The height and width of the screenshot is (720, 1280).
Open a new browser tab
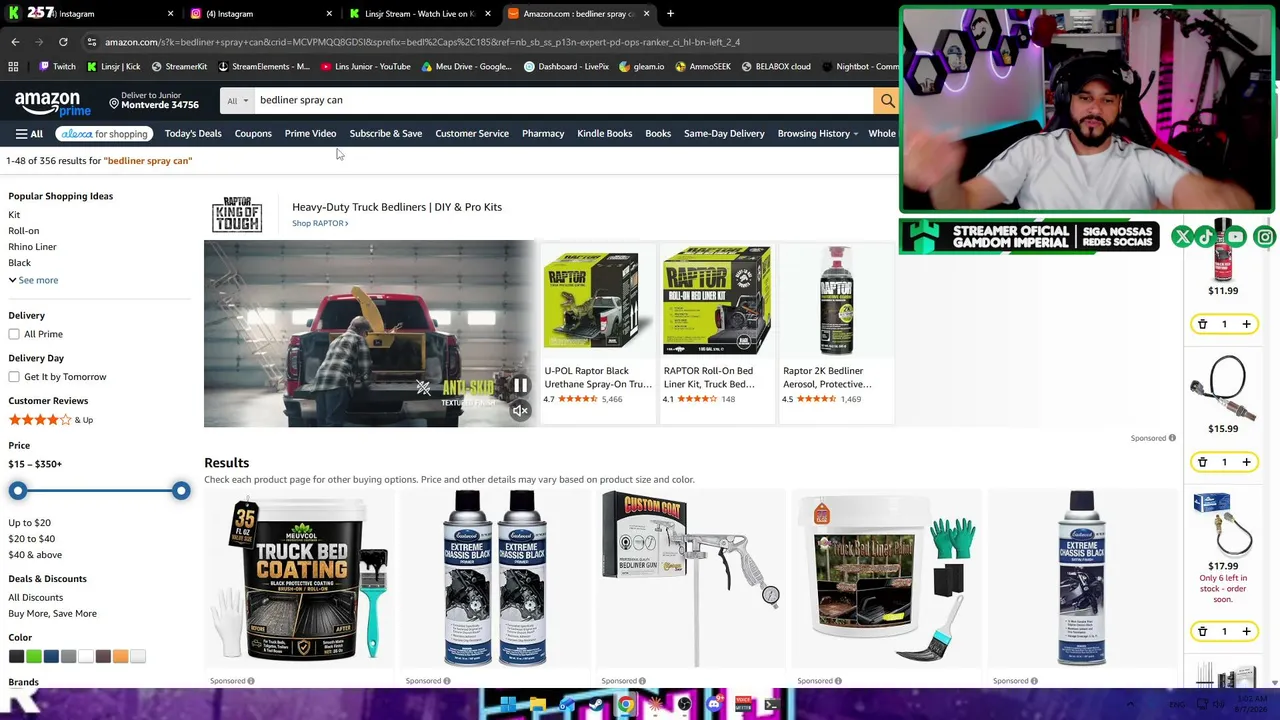[x=670, y=14]
